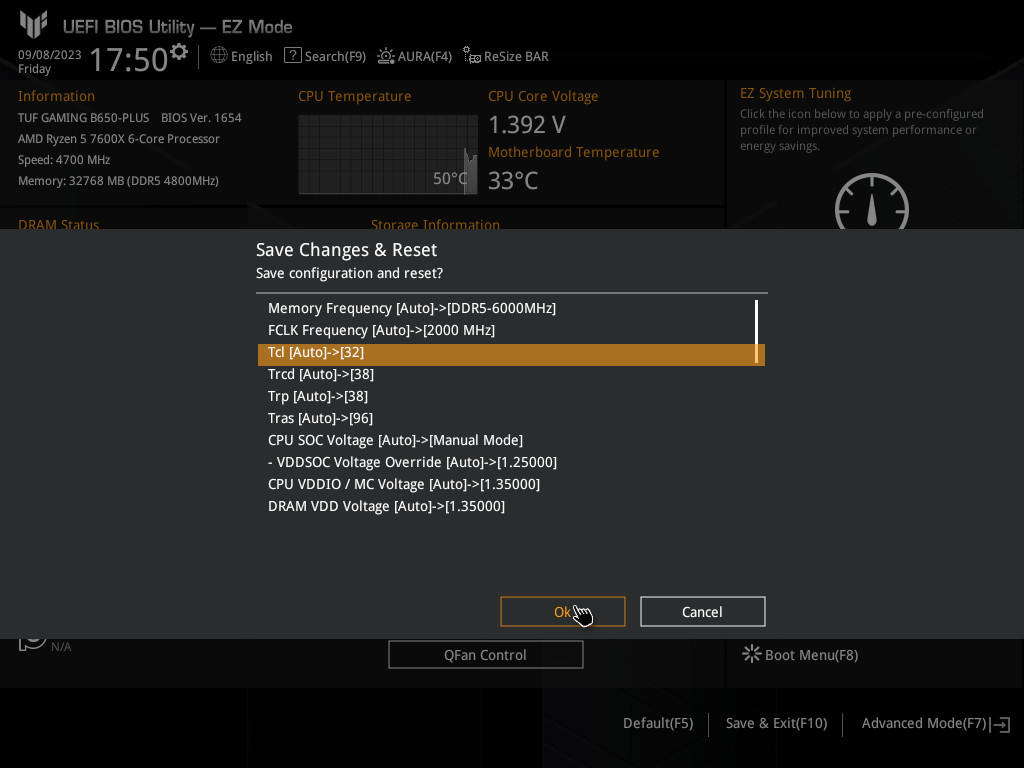
Task: Cancel the Save Changes & Reset dialog
Action: click(x=703, y=611)
